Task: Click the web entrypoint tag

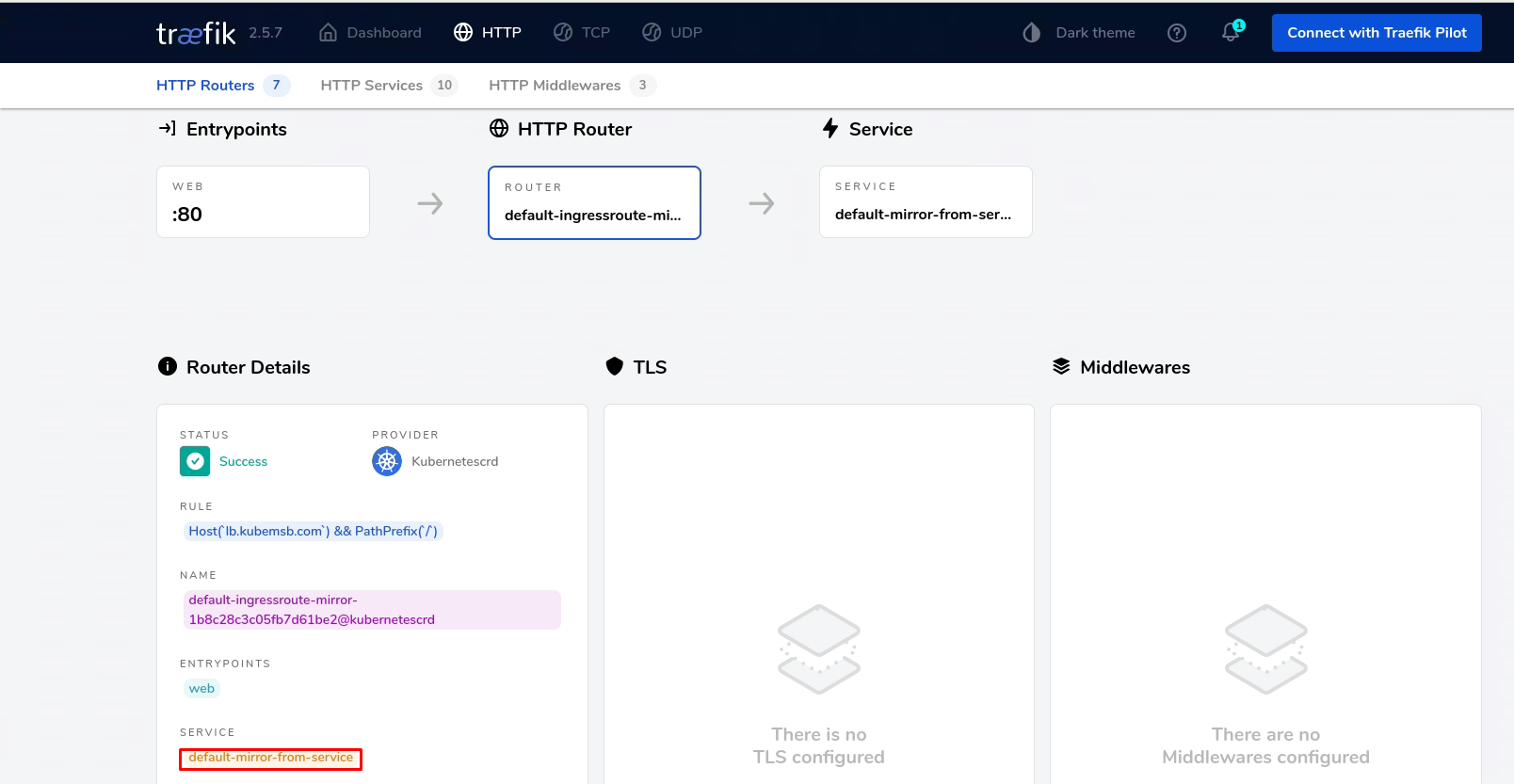Action: click(201, 689)
